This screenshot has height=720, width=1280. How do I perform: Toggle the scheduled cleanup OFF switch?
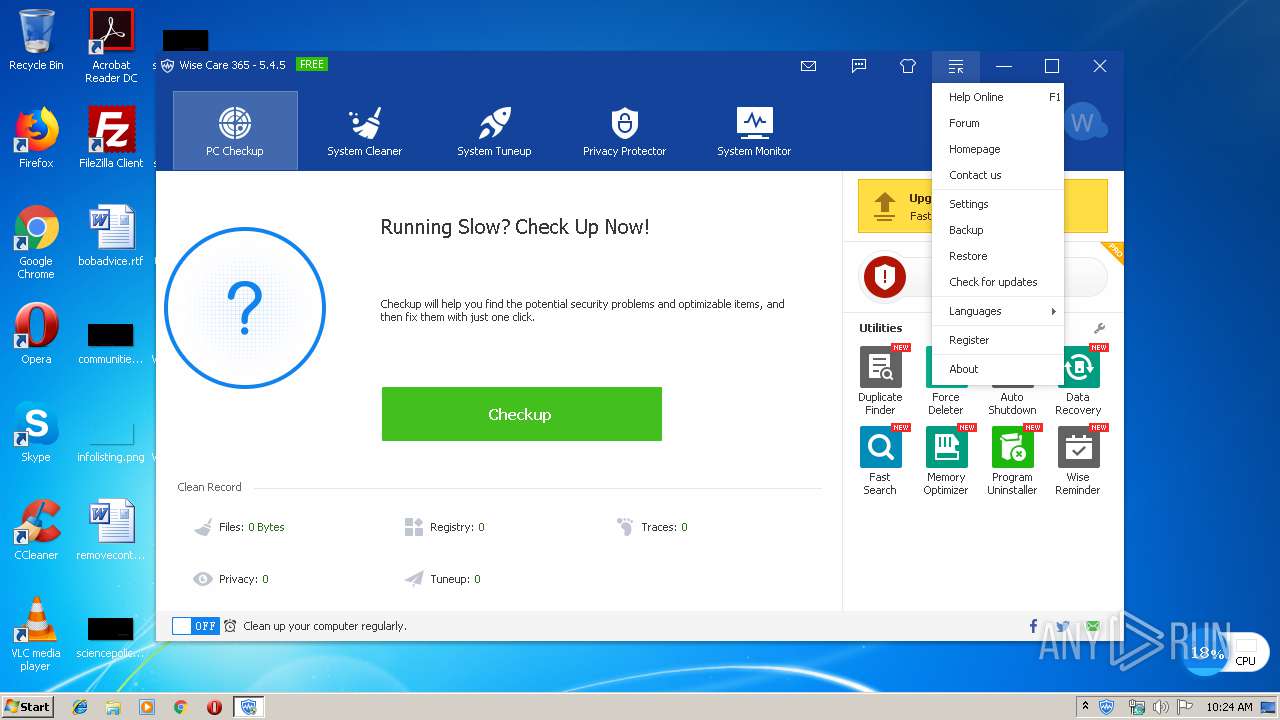tap(195, 626)
